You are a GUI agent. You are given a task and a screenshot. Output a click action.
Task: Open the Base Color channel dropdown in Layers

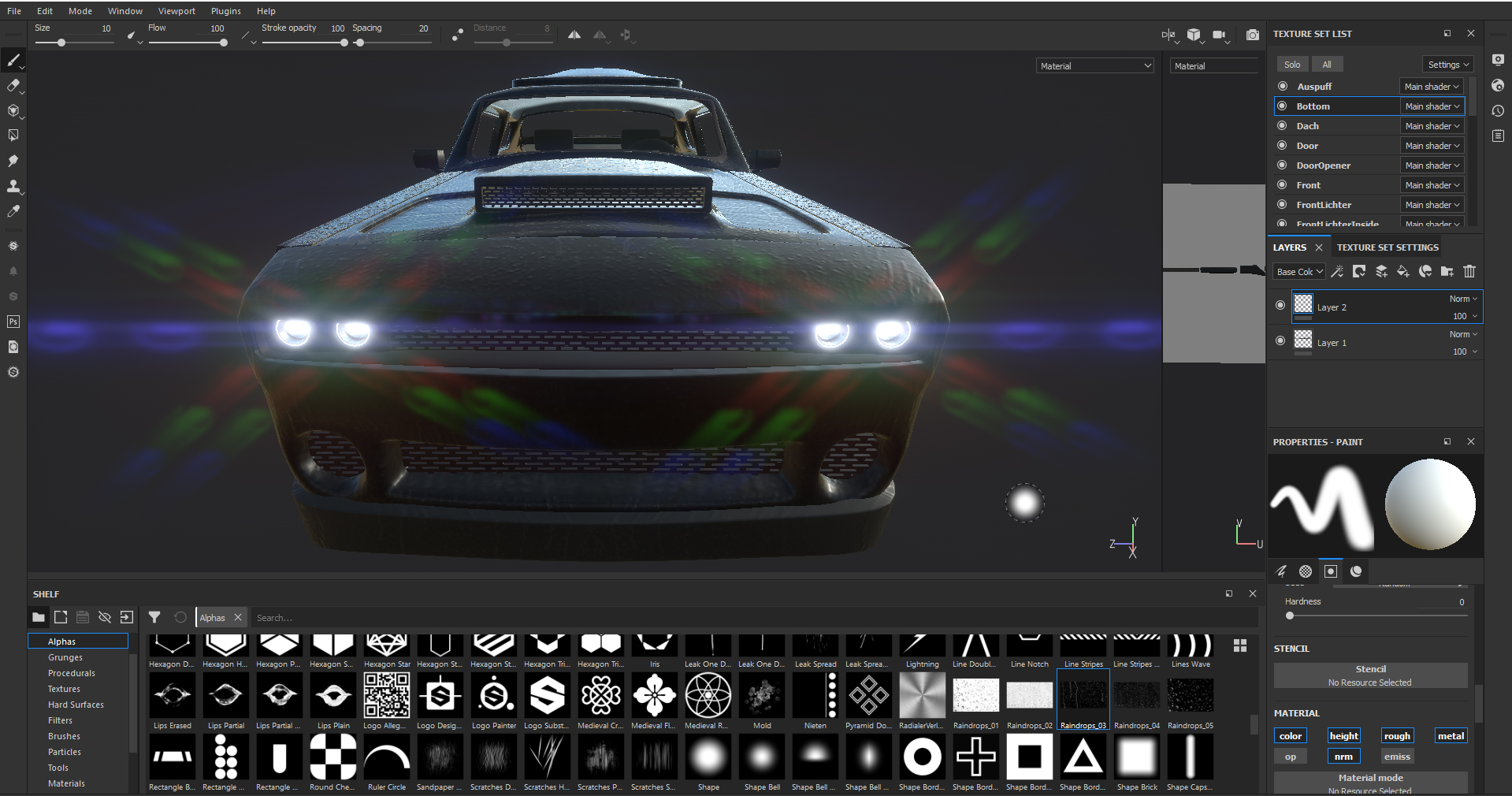click(x=1299, y=272)
